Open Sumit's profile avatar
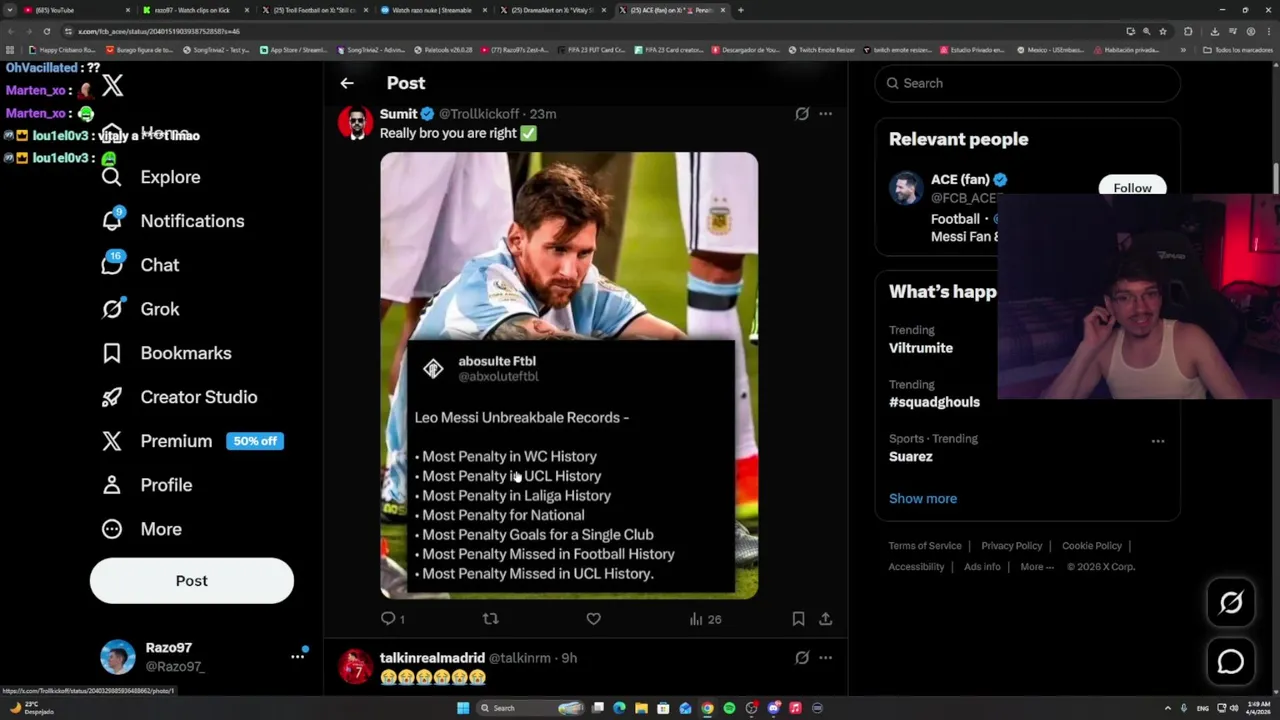This screenshot has width=1280, height=720. 355,122
